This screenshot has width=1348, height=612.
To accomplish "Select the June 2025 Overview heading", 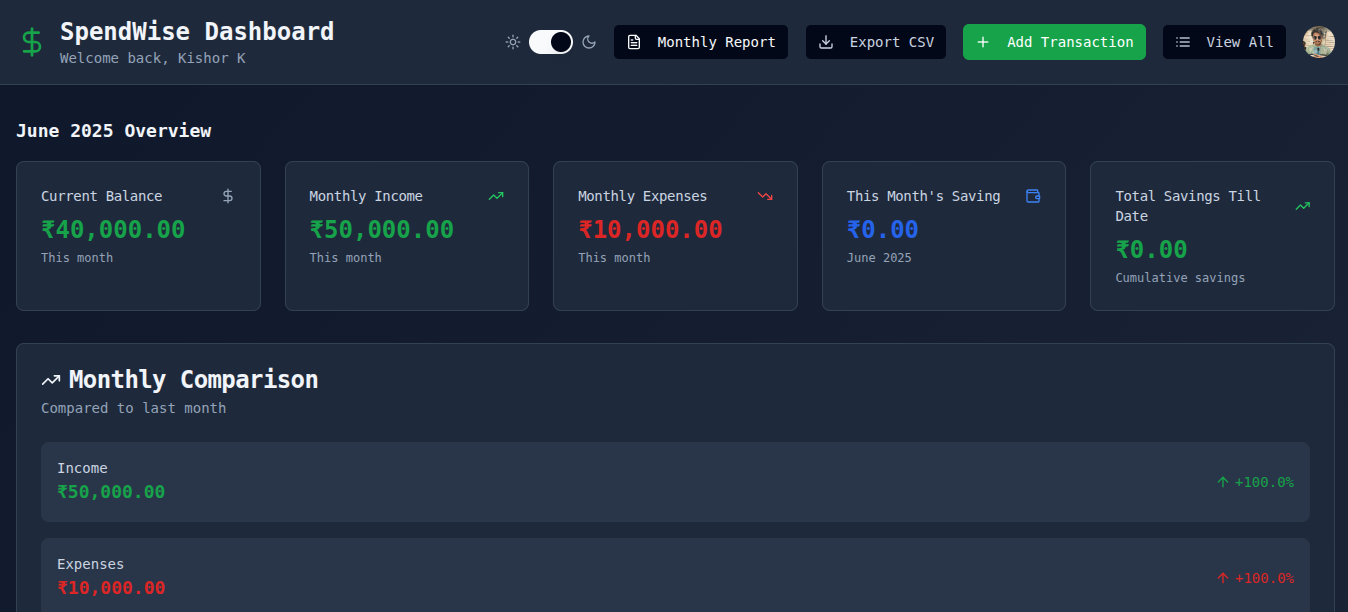I will [113, 130].
